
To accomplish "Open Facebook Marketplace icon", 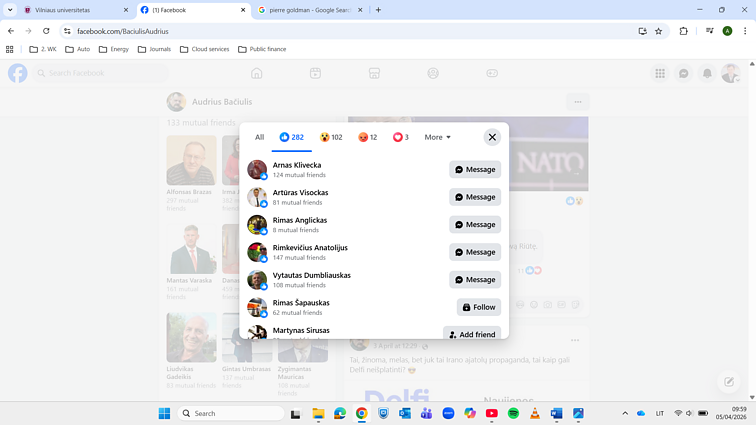I will (374, 73).
